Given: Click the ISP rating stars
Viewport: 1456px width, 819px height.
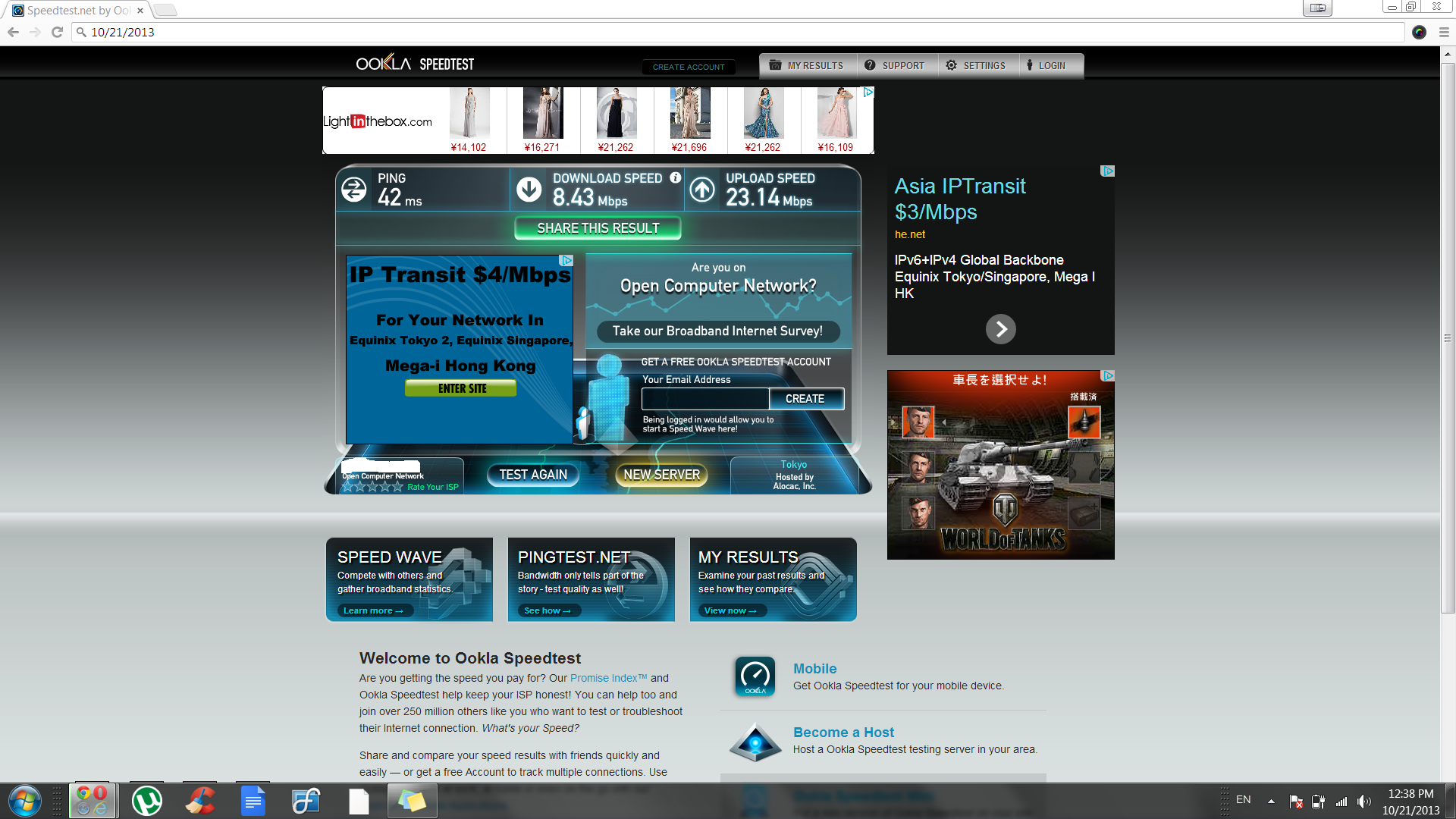Looking at the screenshot, I should [372, 486].
